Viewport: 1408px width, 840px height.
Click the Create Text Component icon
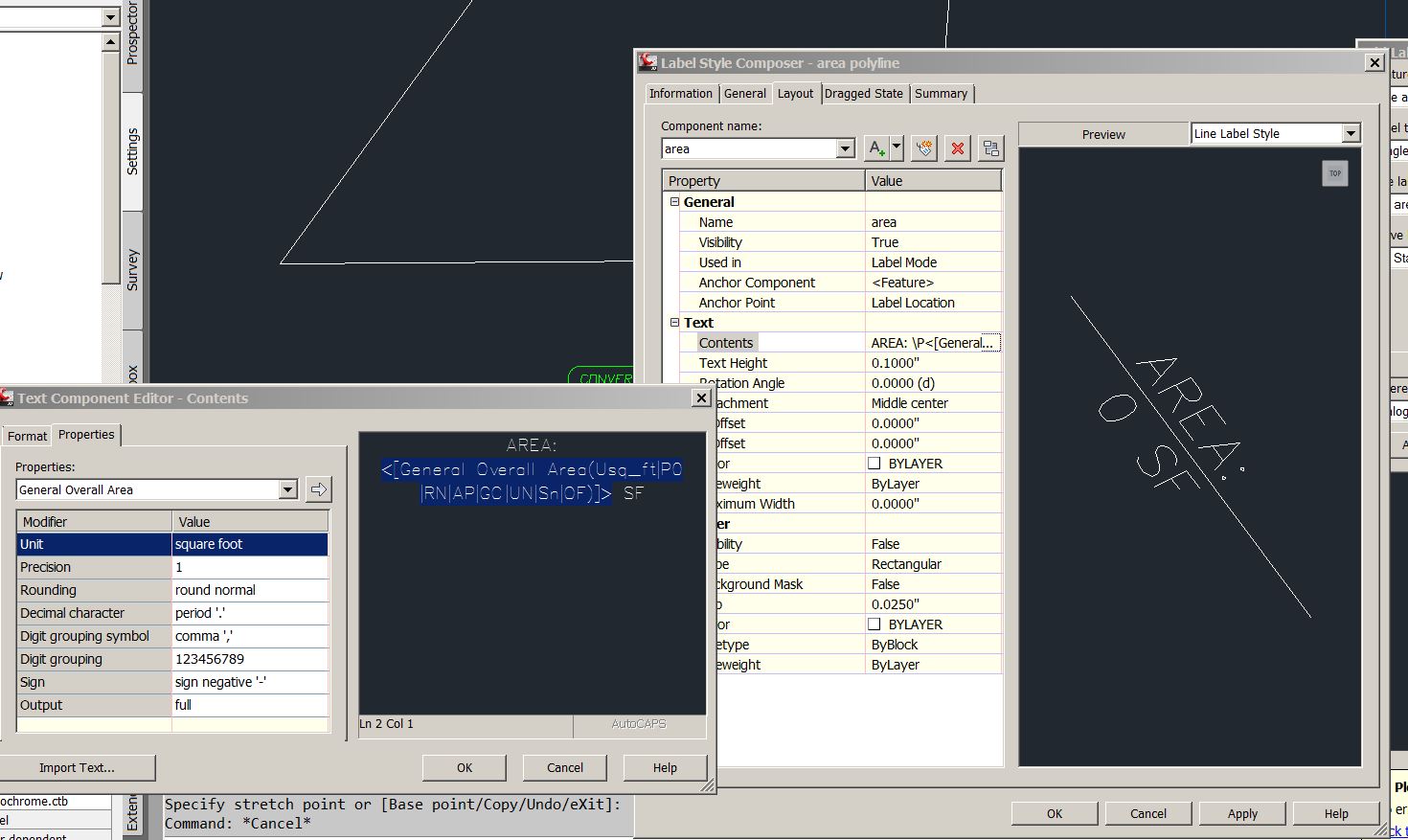[876, 148]
